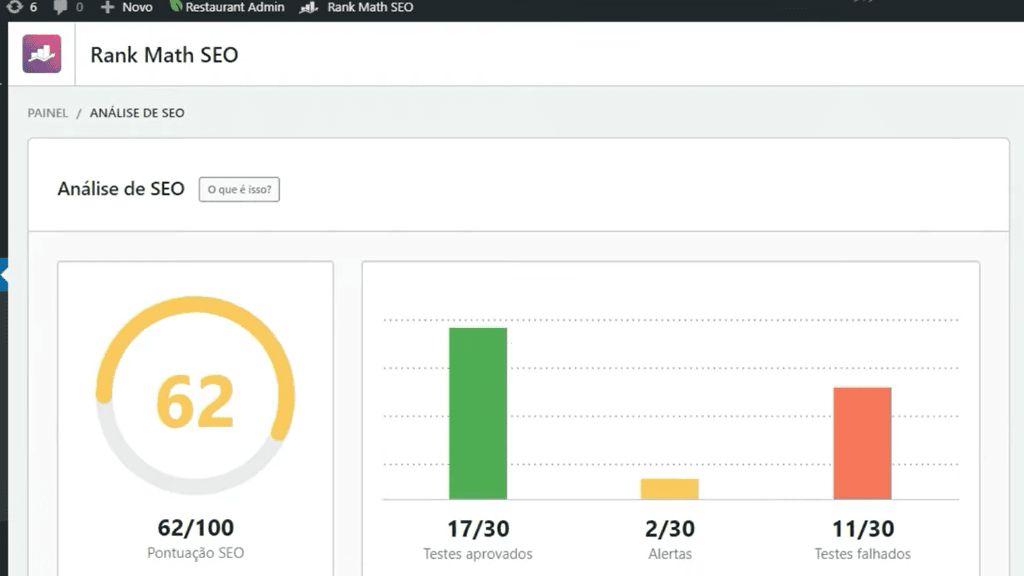Click the green leaf Restaurant Admin icon
Screen dimensions: 1024x576
pyautogui.click(x=176, y=7)
